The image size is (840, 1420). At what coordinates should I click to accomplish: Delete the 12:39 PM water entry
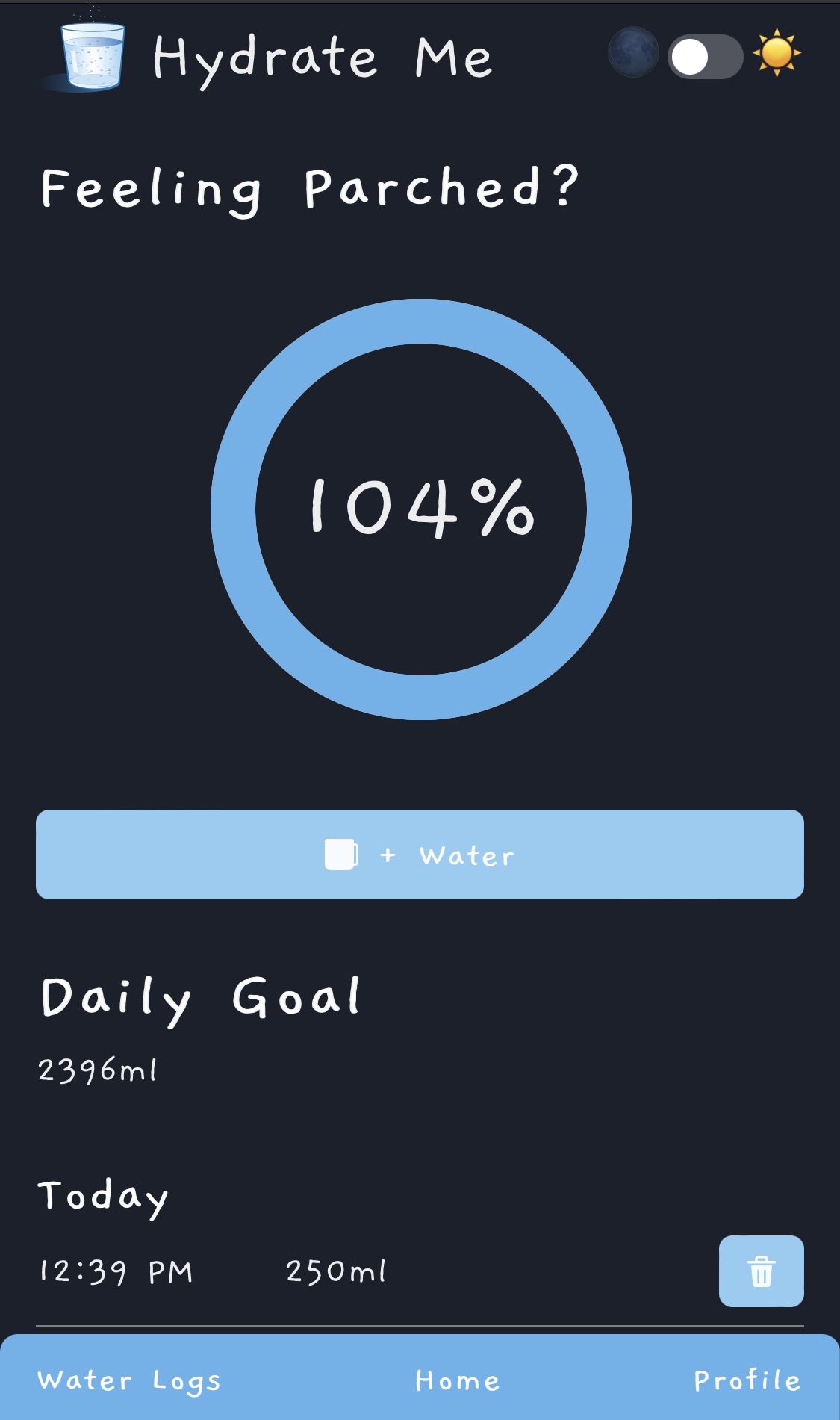761,1271
